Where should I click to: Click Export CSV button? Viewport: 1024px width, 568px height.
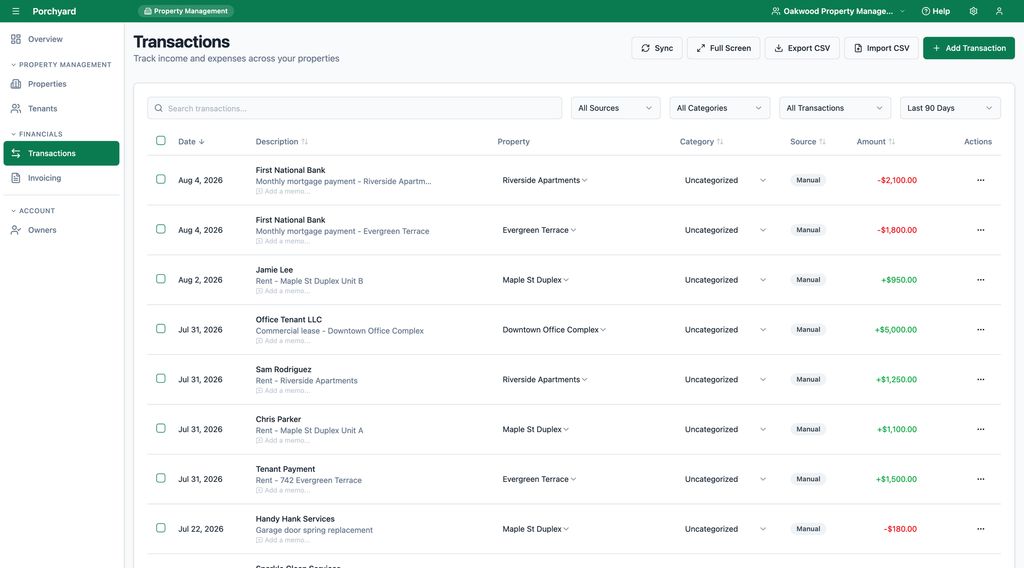(802, 48)
